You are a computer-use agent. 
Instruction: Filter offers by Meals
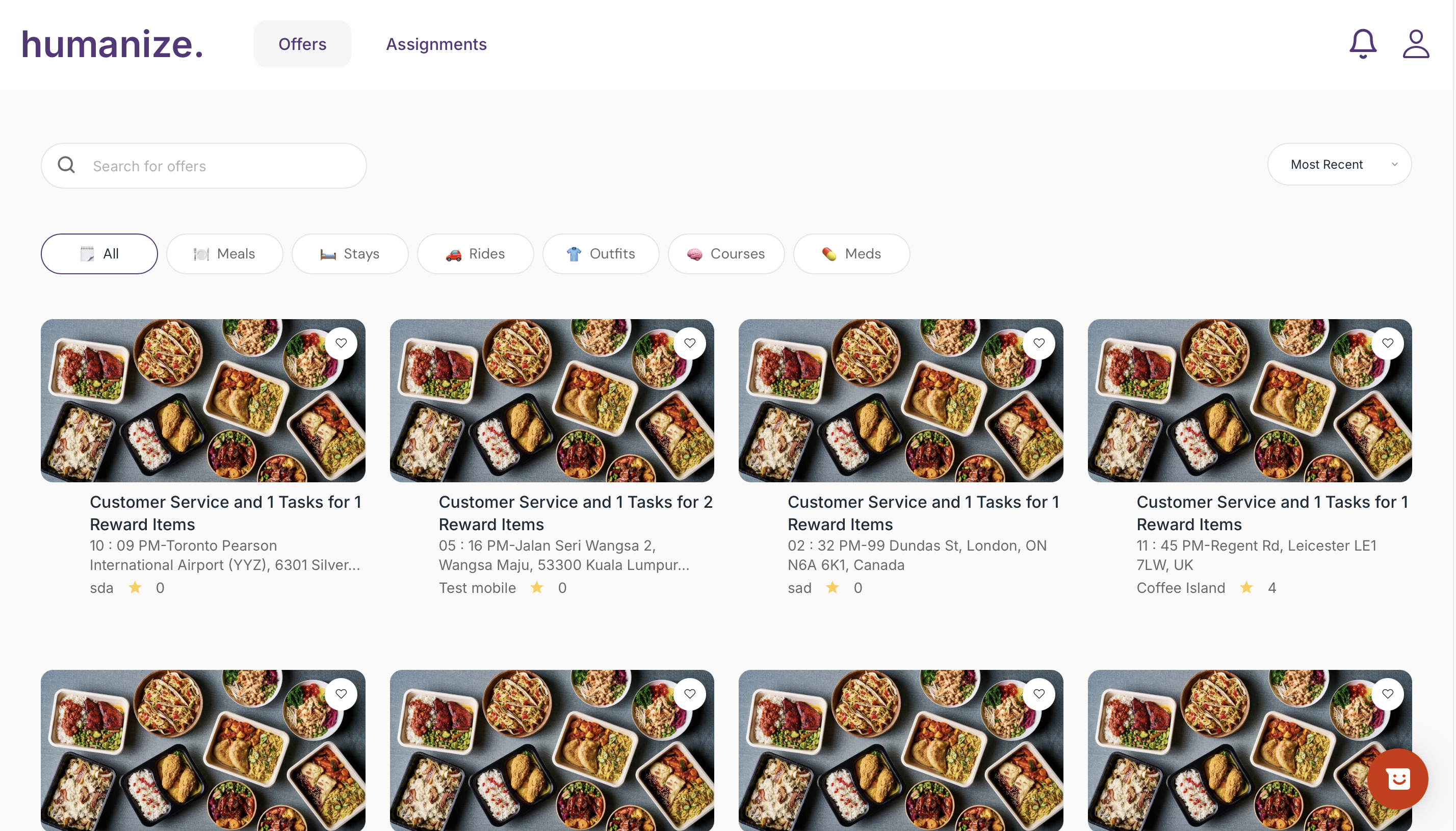(x=225, y=254)
